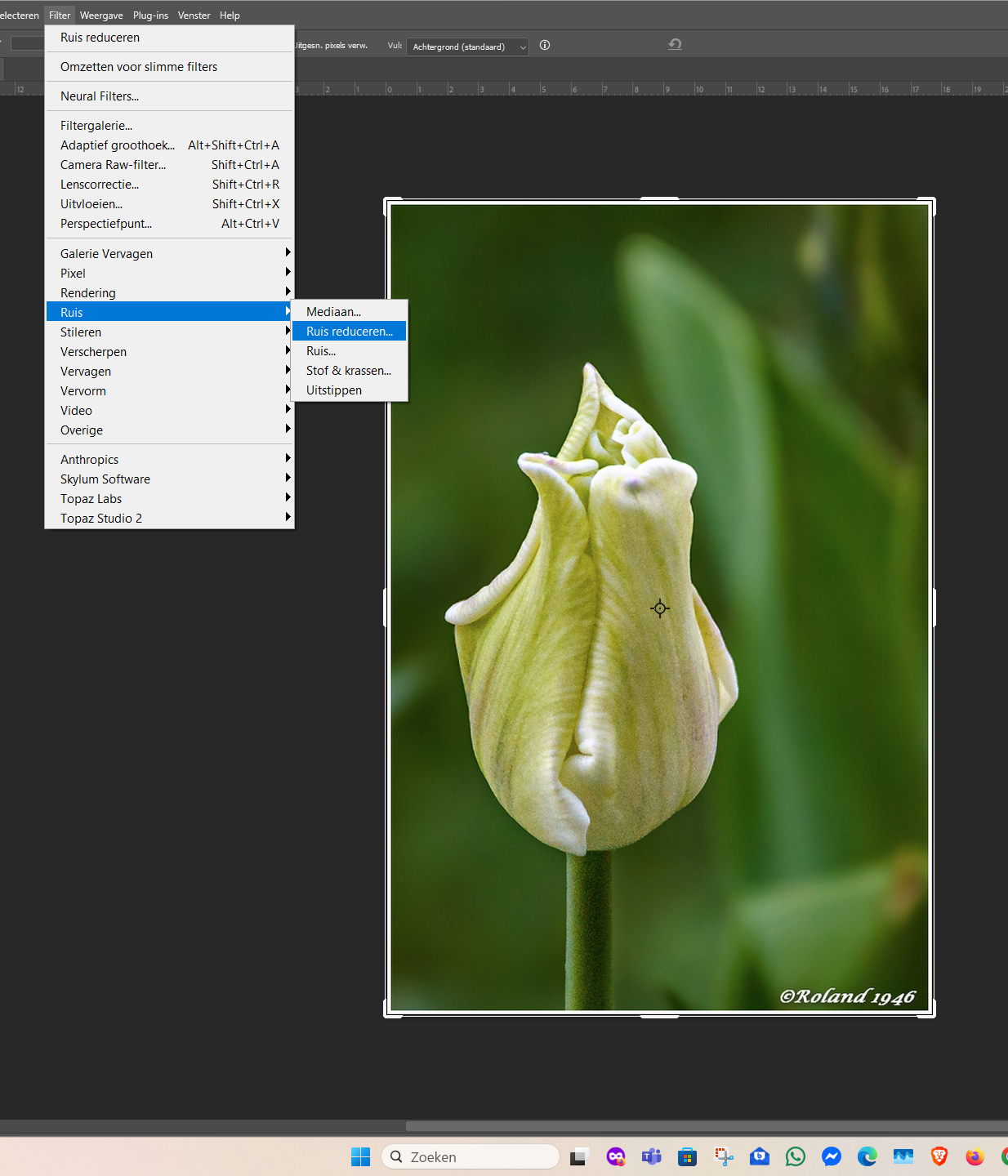
Task: Select Ruis reduceren... in the Ruis submenu
Action: (350, 332)
